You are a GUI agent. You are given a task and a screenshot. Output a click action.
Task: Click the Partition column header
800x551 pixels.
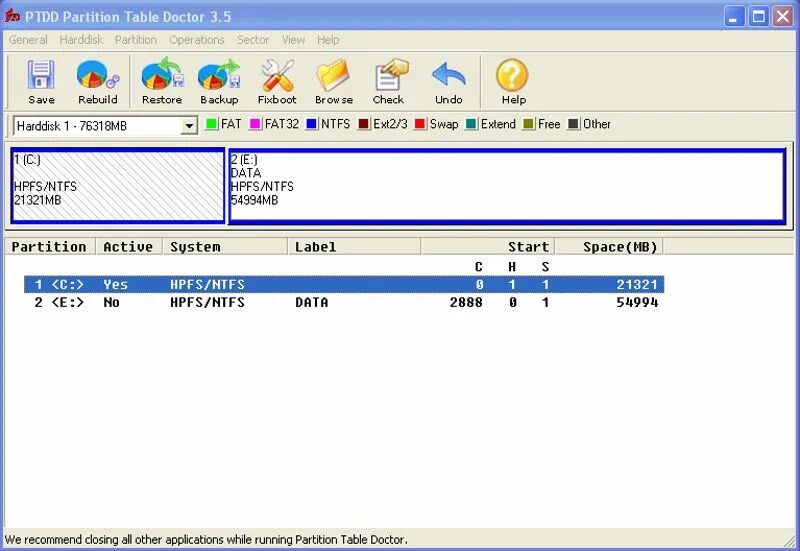[49, 247]
